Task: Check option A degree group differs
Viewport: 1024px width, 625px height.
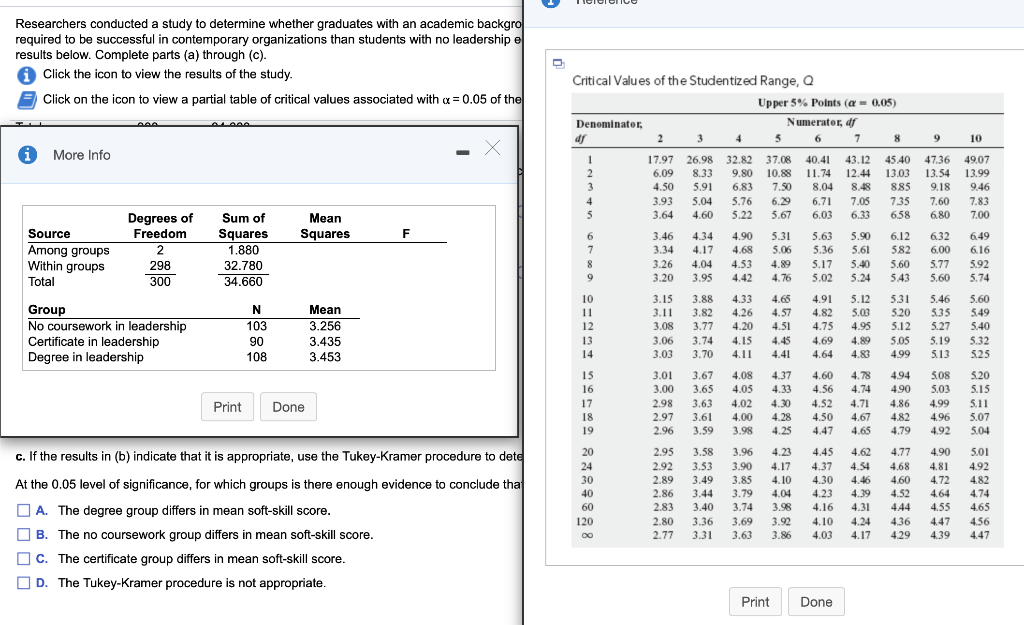Action: [24, 510]
